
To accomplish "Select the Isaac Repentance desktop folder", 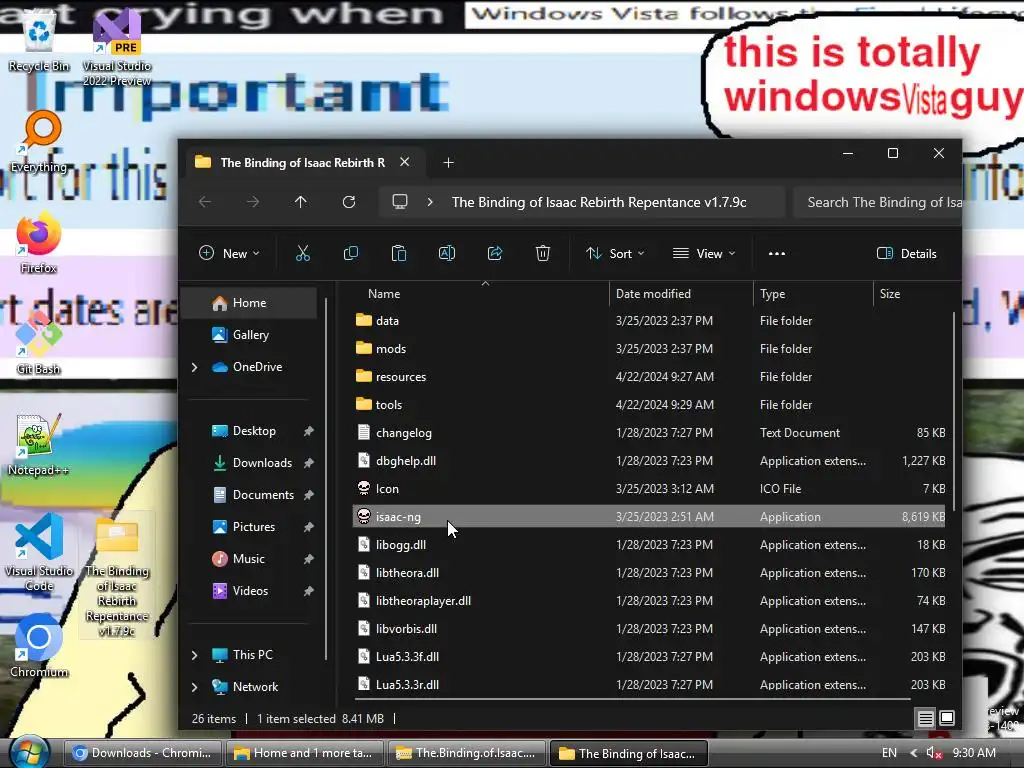I will tap(117, 575).
